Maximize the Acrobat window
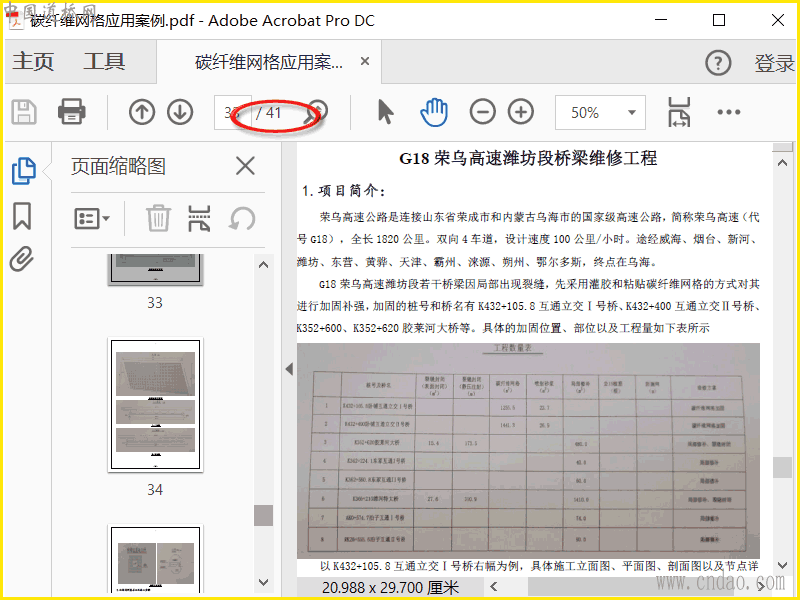Image resolution: width=800 pixels, height=600 pixels. [719, 20]
